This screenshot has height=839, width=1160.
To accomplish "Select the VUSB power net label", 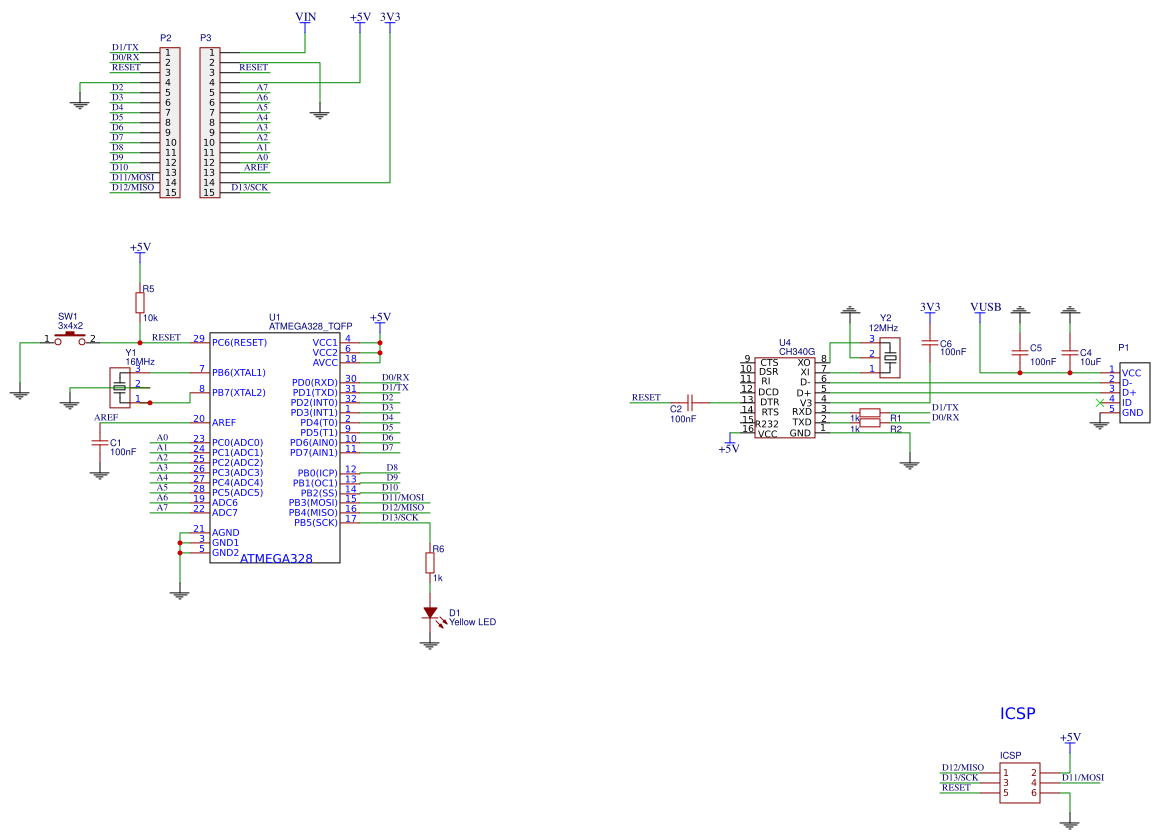I will [985, 307].
